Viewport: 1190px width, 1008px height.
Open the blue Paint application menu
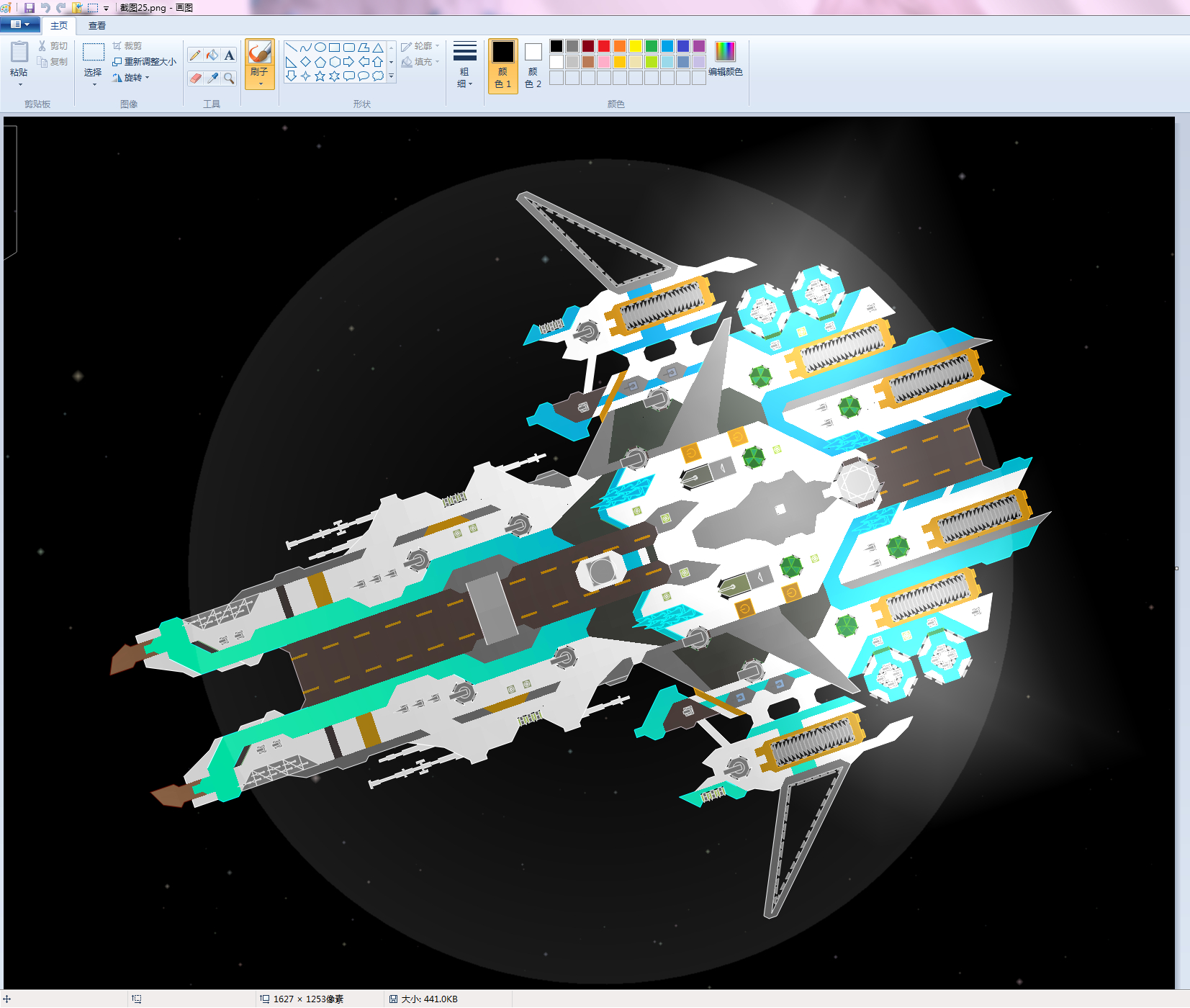pos(20,24)
